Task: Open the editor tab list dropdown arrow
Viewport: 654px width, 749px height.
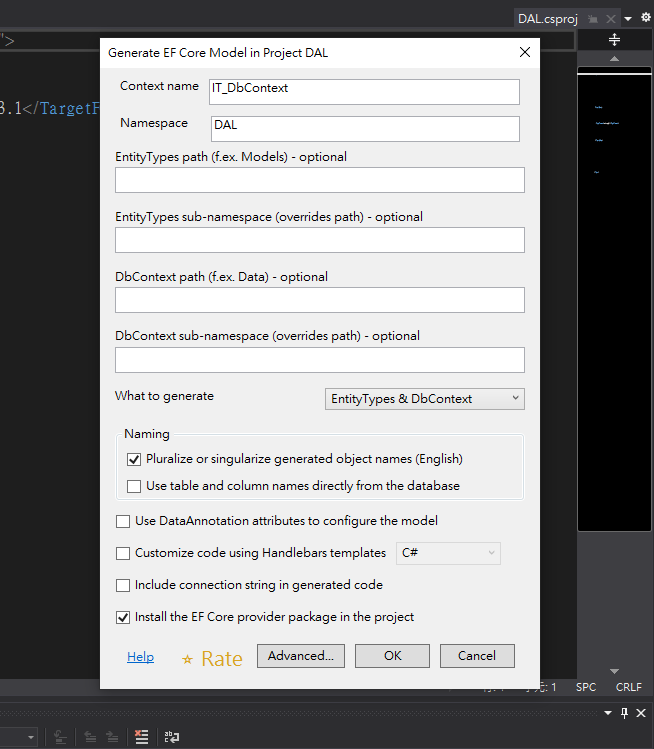Action: (628, 19)
